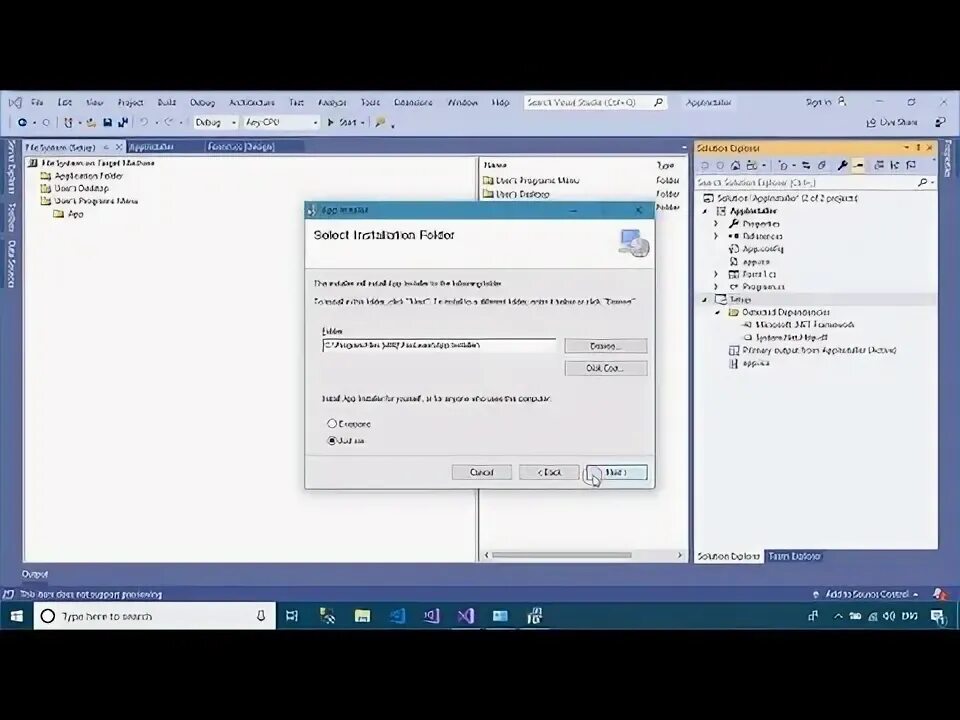Switch to the Team Explorer tab
Image resolution: width=960 pixels, height=720 pixels.
(794, 556)
